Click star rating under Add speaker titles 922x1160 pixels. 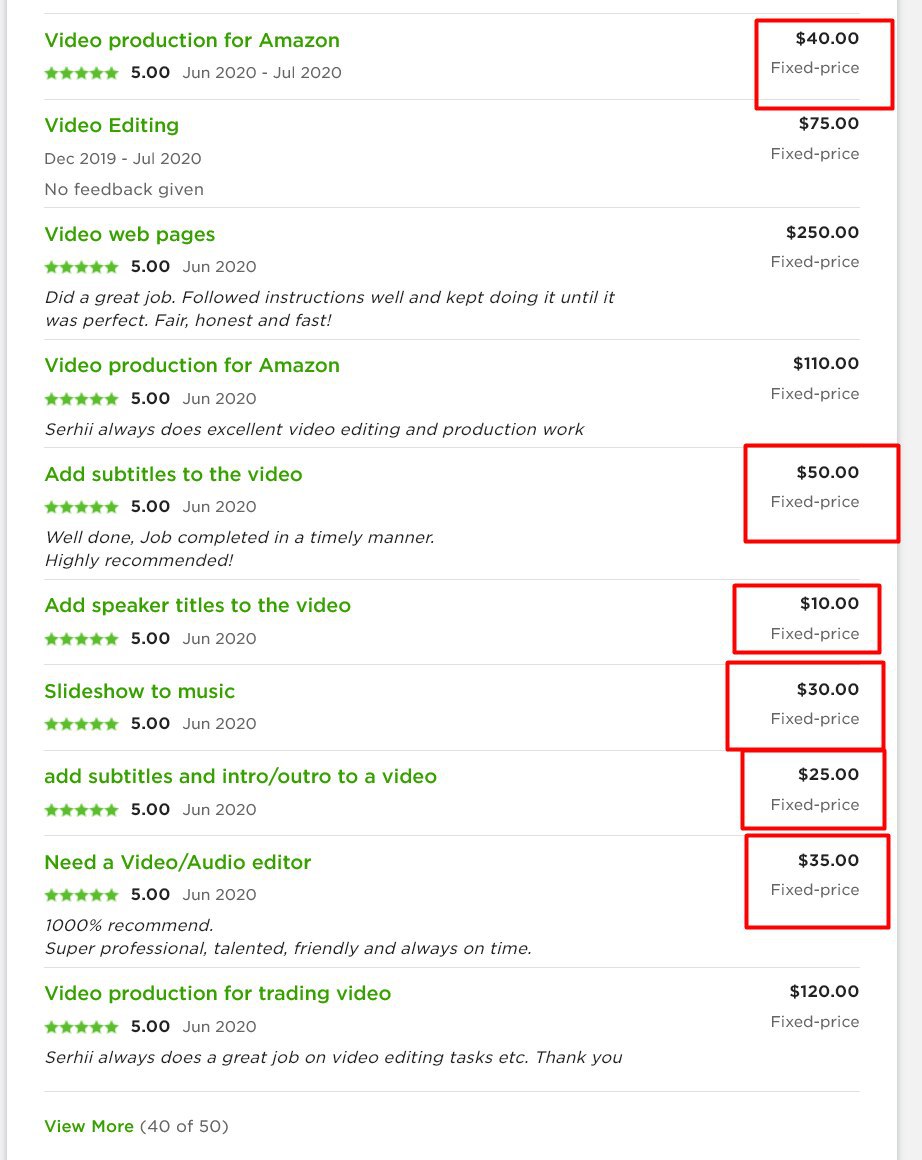pos(81,639)
